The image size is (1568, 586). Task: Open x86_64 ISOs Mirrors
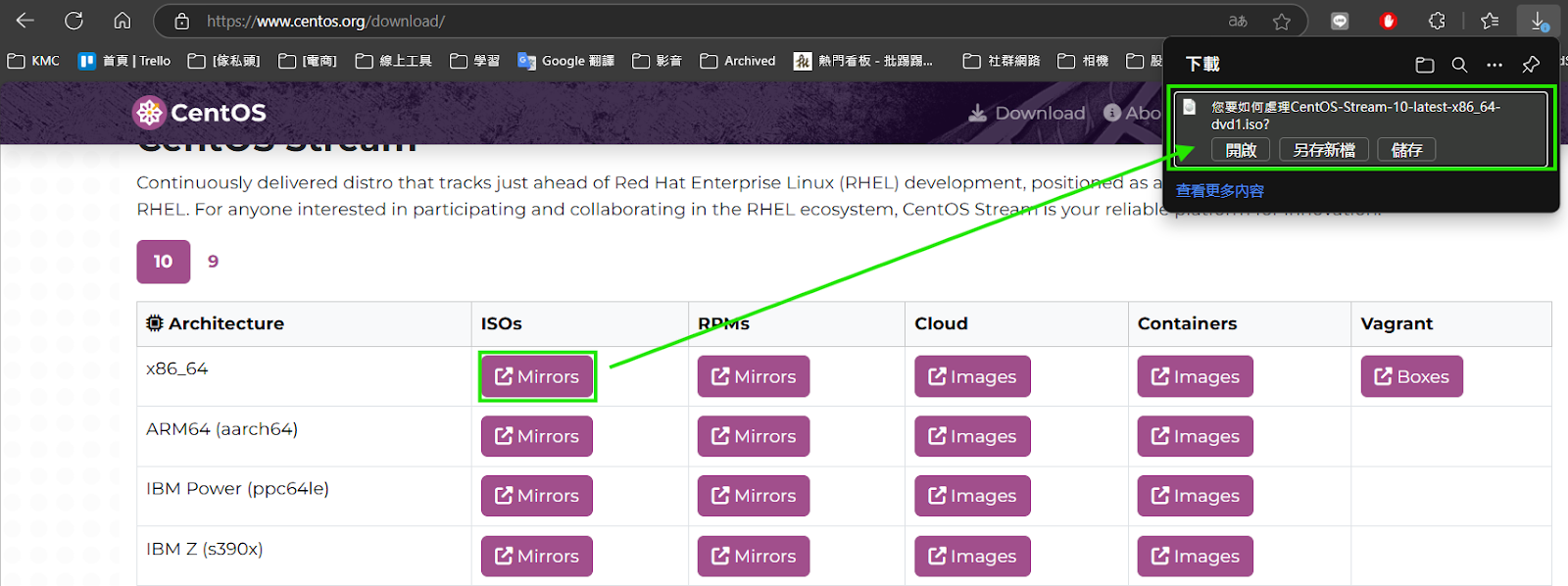pos(537,376)
